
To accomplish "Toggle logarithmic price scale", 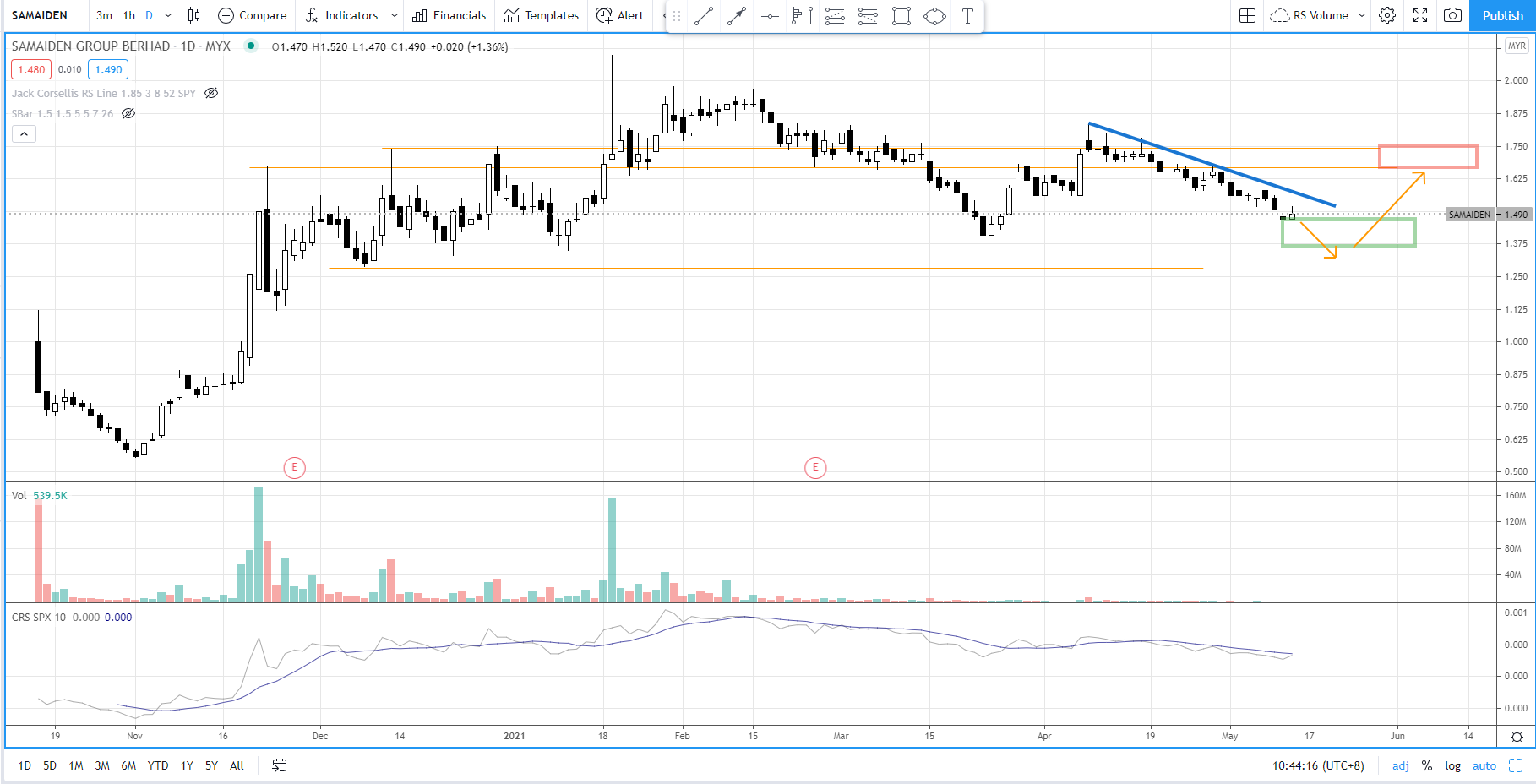I will click(x=1452, y=765).
